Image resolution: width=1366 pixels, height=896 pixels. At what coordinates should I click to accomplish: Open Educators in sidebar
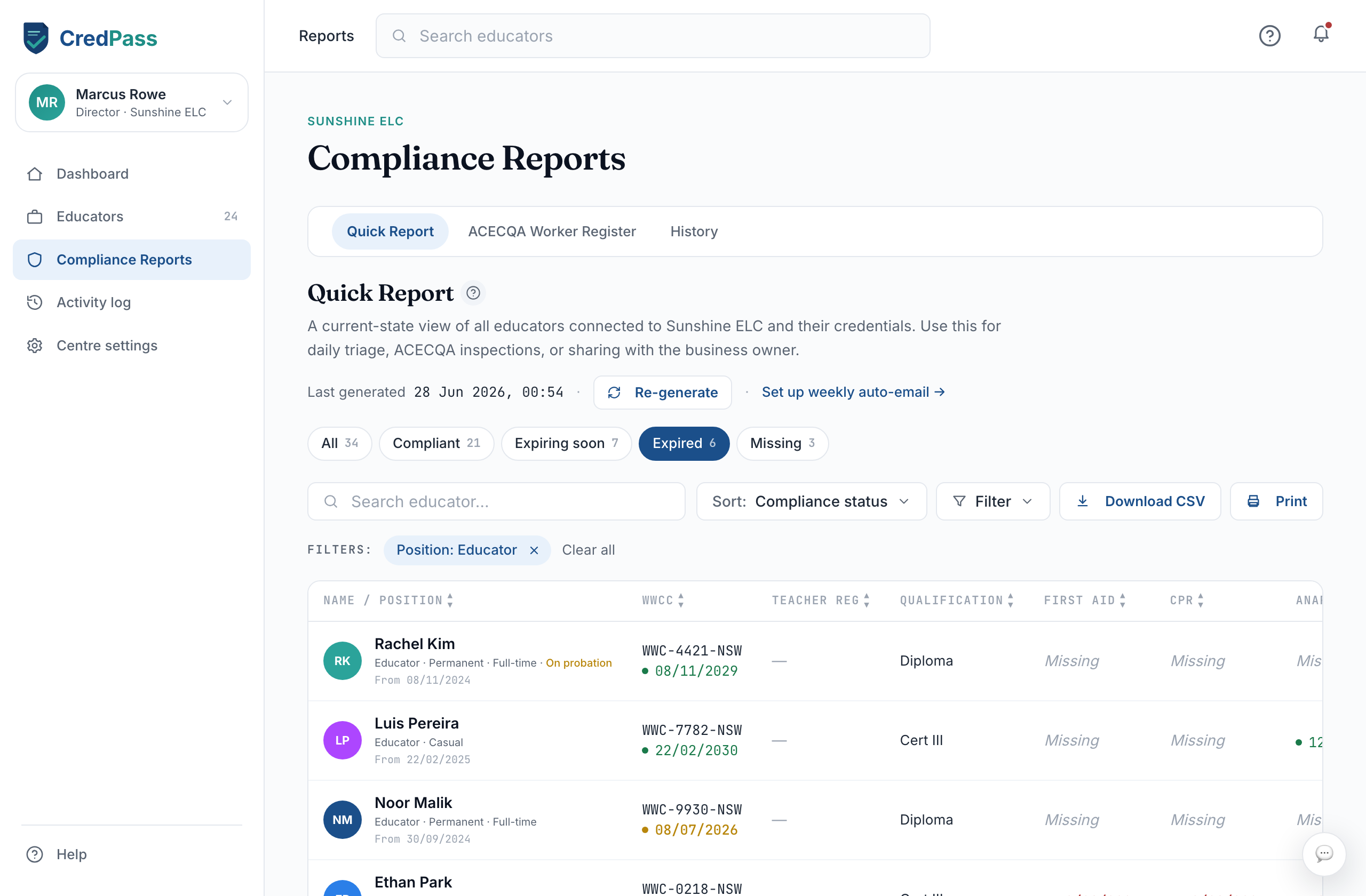click(131, 216)
